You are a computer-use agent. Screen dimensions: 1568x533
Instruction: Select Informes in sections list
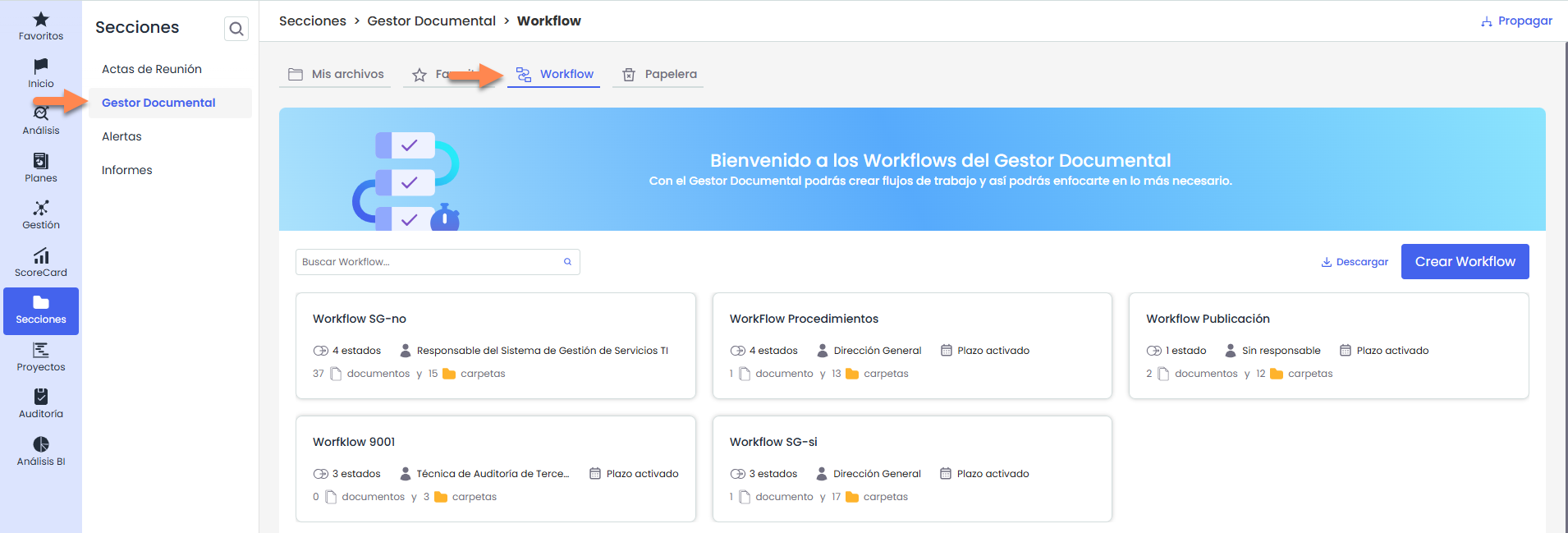(x=127, y=170)
